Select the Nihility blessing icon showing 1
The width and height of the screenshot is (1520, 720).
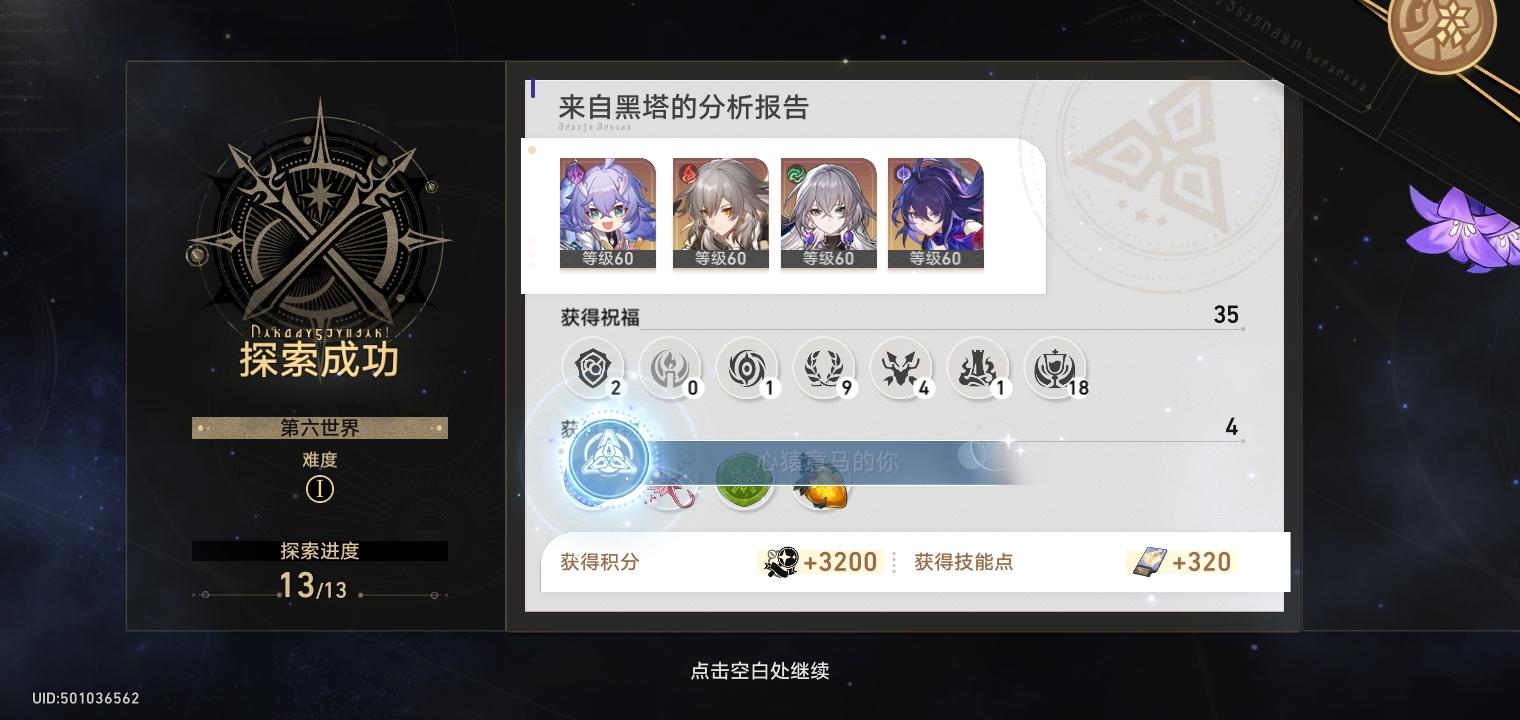click(x=746, y=367)
